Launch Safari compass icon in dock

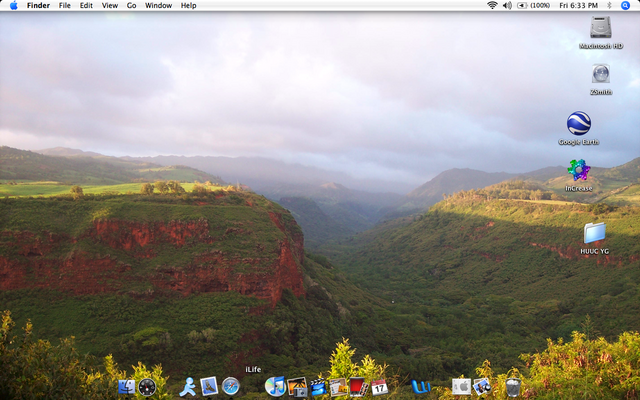coord(231,386)
